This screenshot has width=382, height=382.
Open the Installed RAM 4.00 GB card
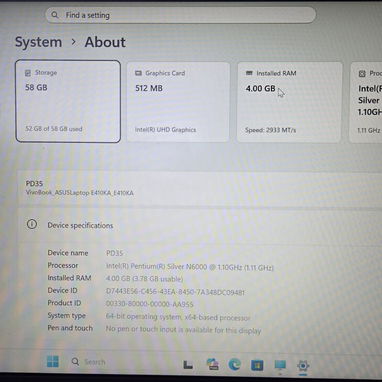[x=289, y=102]
